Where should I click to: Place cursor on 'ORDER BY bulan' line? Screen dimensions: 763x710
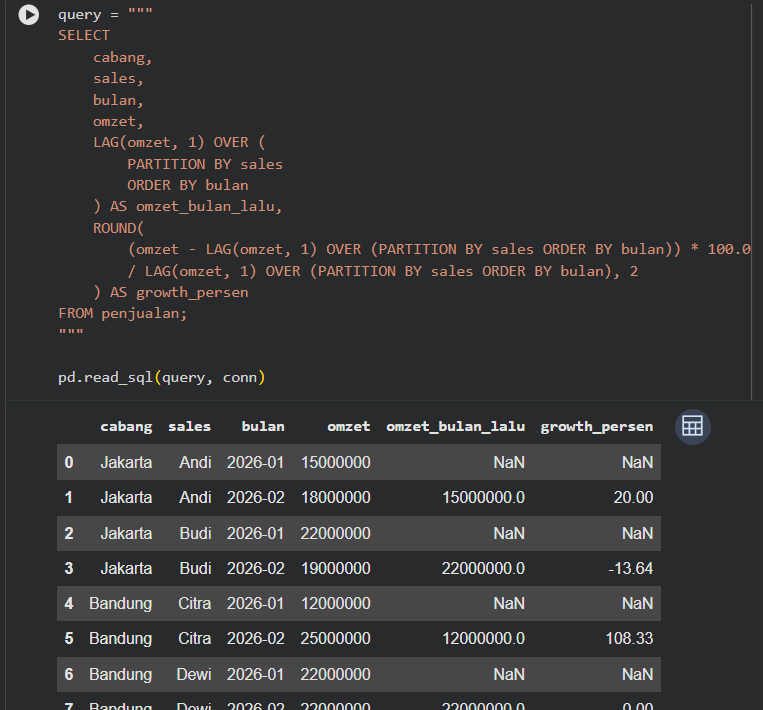[187, 185]
